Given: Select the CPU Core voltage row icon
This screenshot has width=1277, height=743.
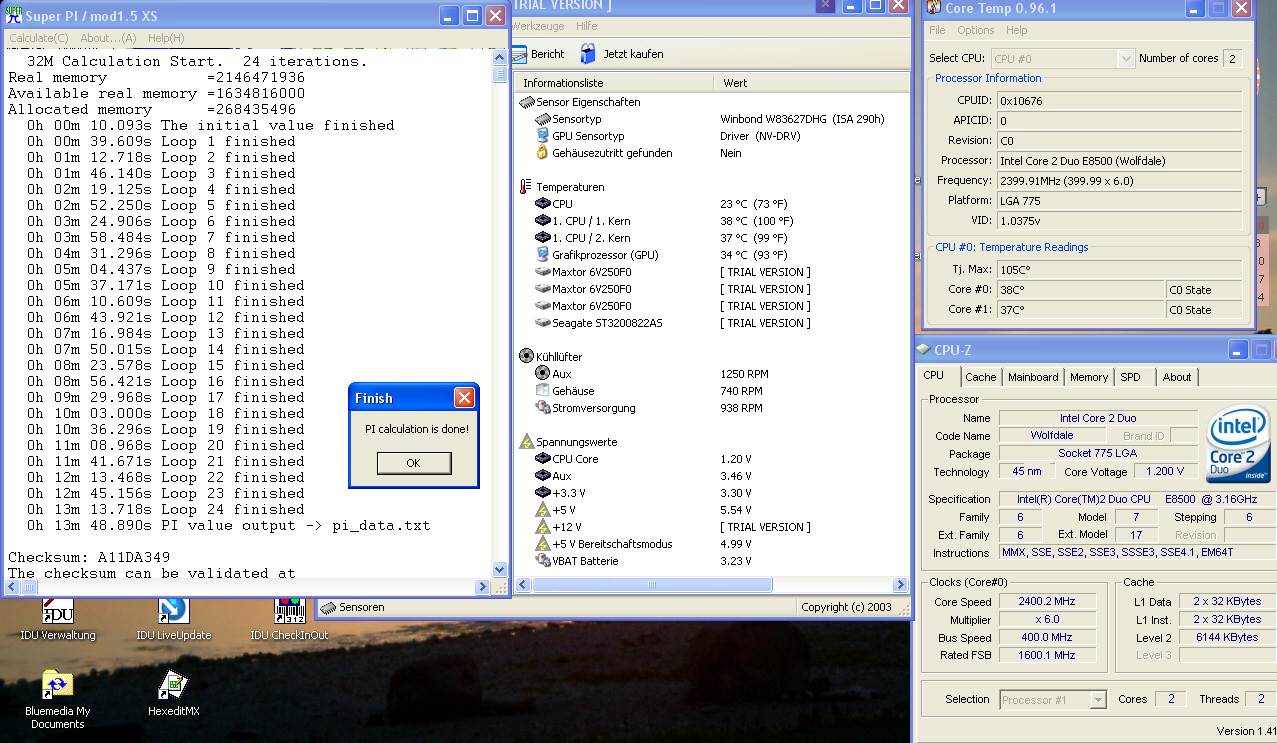Looking at the screenshot, I should 543,459.
